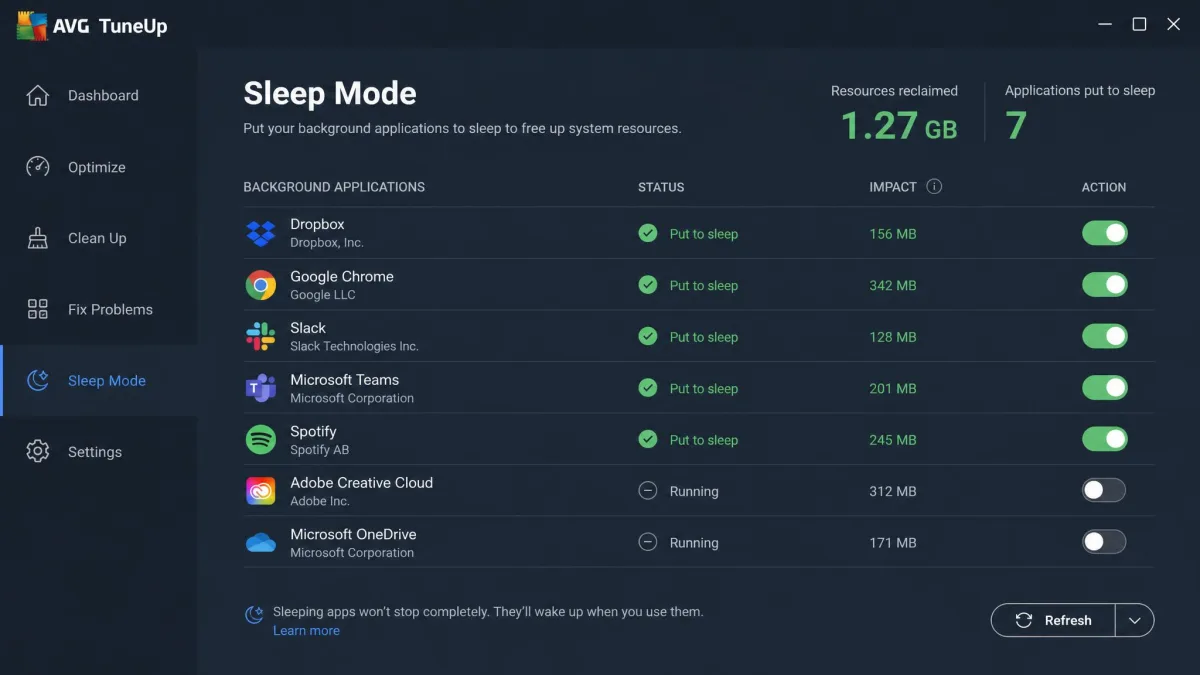
Task: Click the Spotify app icon
Action: click(x=261, y=439)
